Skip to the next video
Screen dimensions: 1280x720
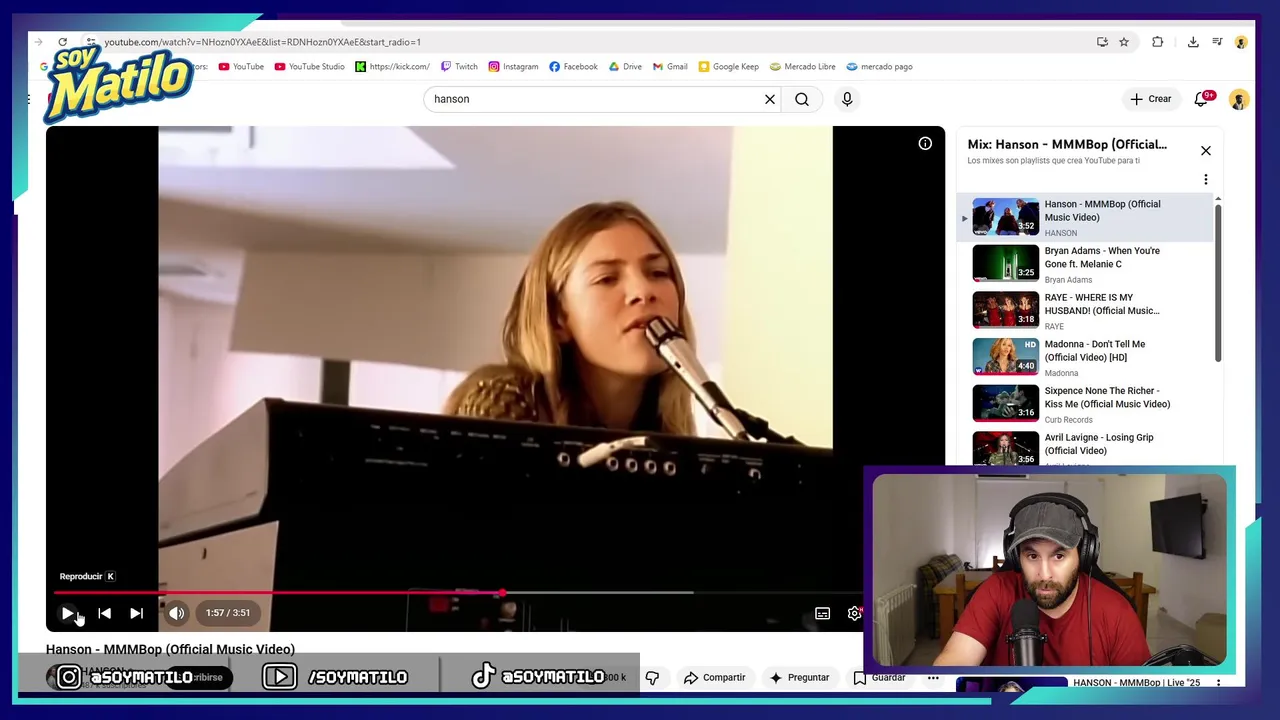click(x=136, y=613)
